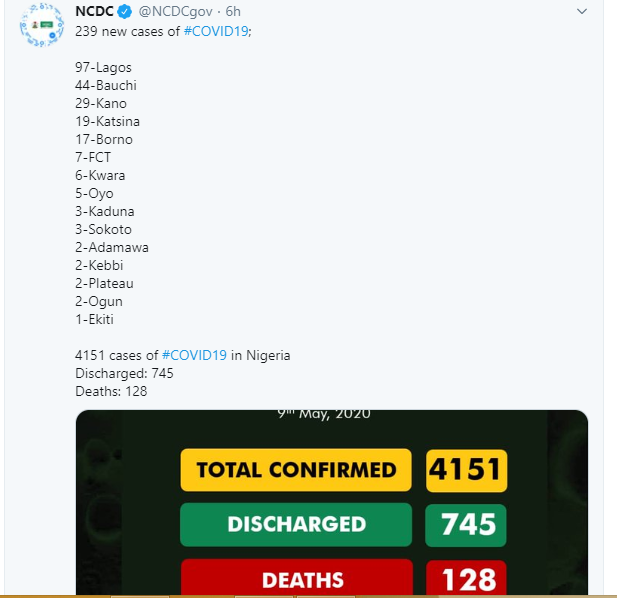The height and width of the screenshot is (598, 617).
Task: Open #COVID19 hashtag in 4151 cases line
Action: 194,355
